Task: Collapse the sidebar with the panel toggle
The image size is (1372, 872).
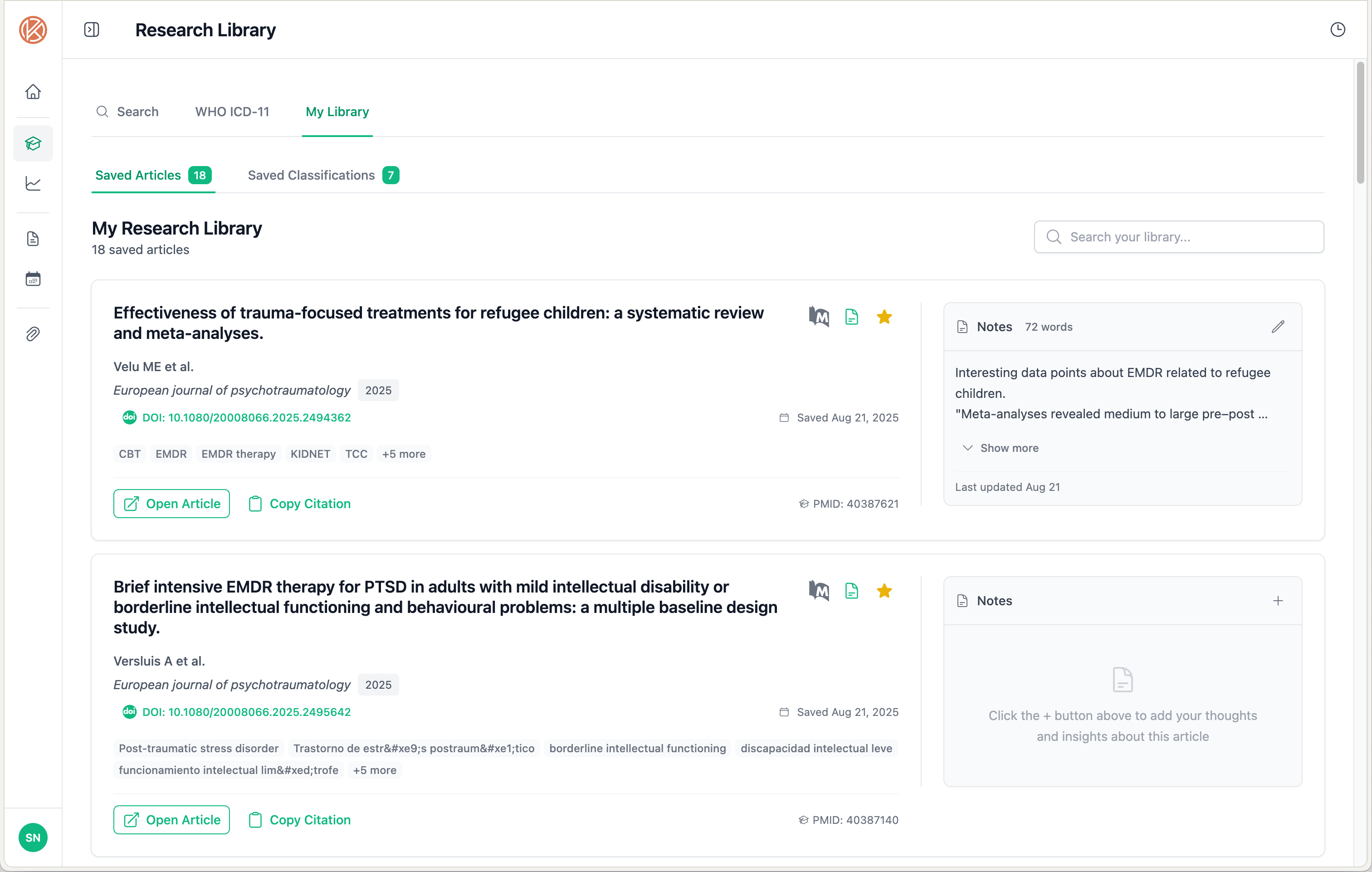Action: (91, 29)
